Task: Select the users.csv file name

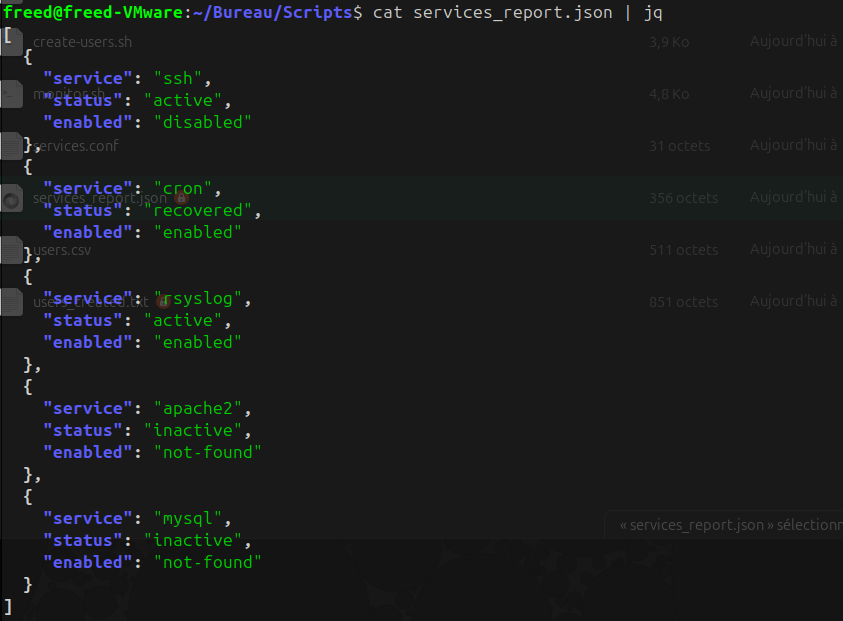Action: (62, 250)
